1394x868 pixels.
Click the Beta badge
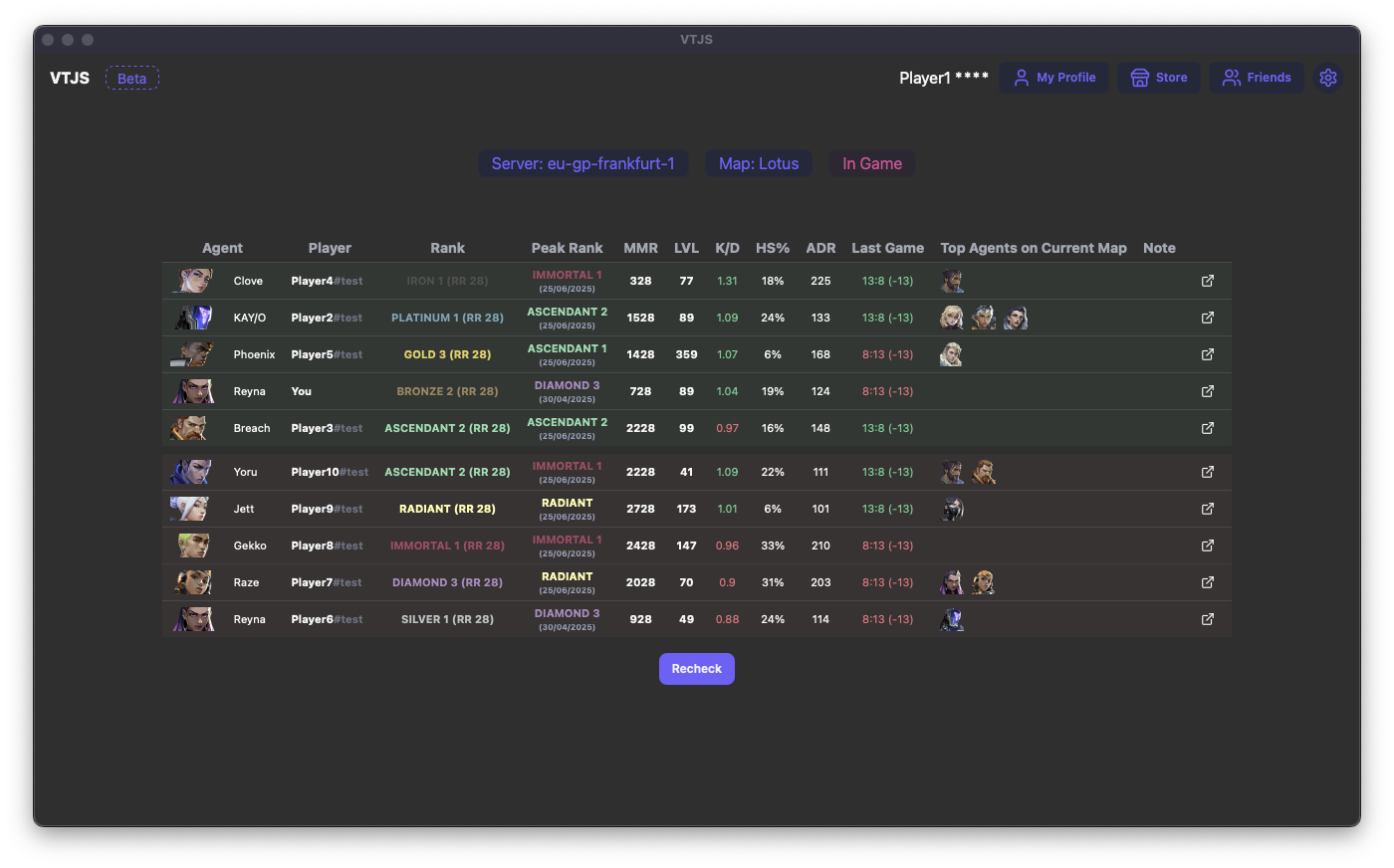(x=132, y=78)
